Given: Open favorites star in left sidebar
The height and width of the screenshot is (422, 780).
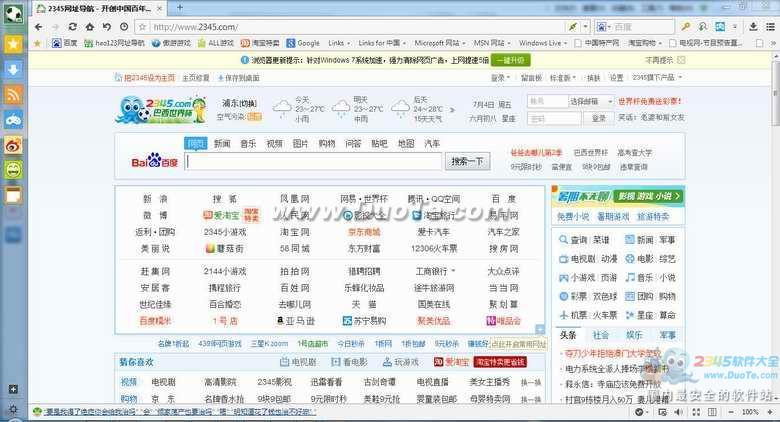Looking at the screenshot, I should 13,45.
